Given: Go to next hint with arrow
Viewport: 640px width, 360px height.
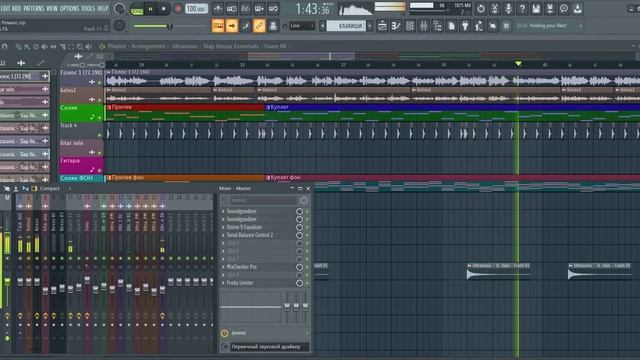Looking at the screenshot, I should pos(581,26).
